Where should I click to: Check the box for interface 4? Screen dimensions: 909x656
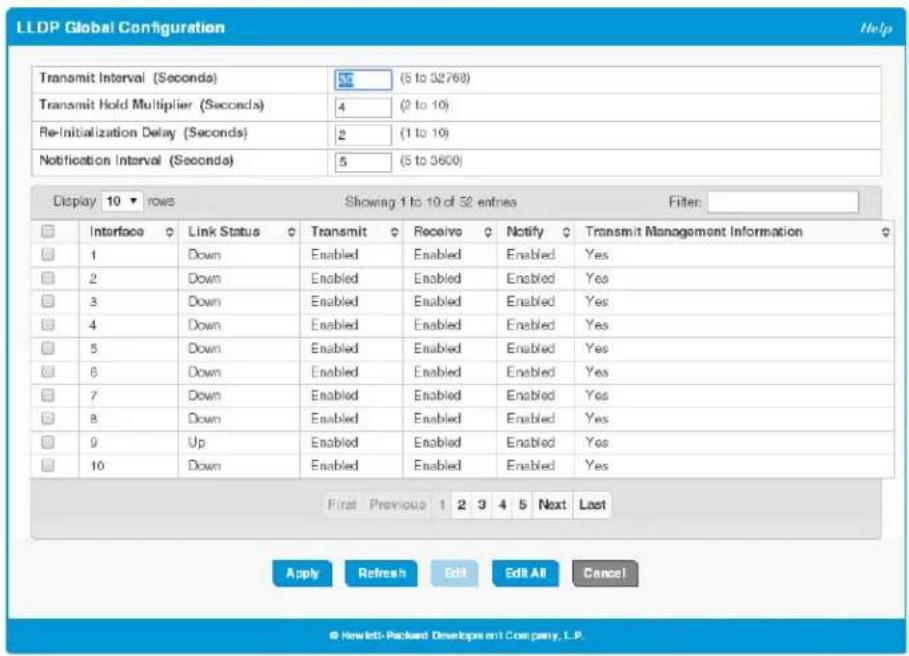coord(48,325)
